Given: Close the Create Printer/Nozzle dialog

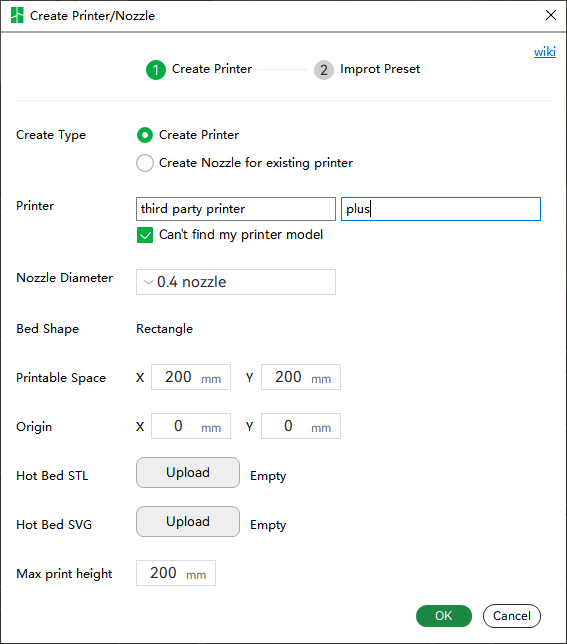Looking at the screenshot, I should [551, 15].
